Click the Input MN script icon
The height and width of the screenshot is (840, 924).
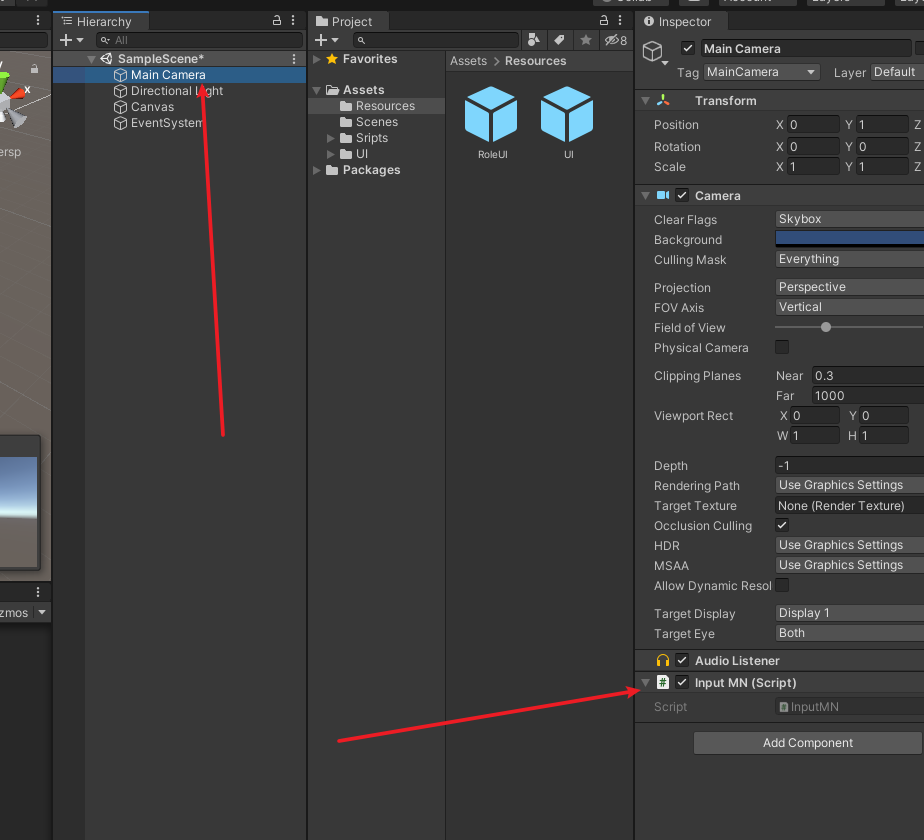pyautogui.click(x=663, y=683)
